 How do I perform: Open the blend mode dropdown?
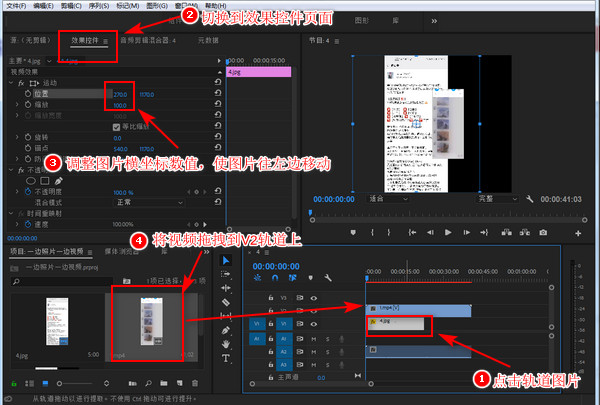coord(150,202)
